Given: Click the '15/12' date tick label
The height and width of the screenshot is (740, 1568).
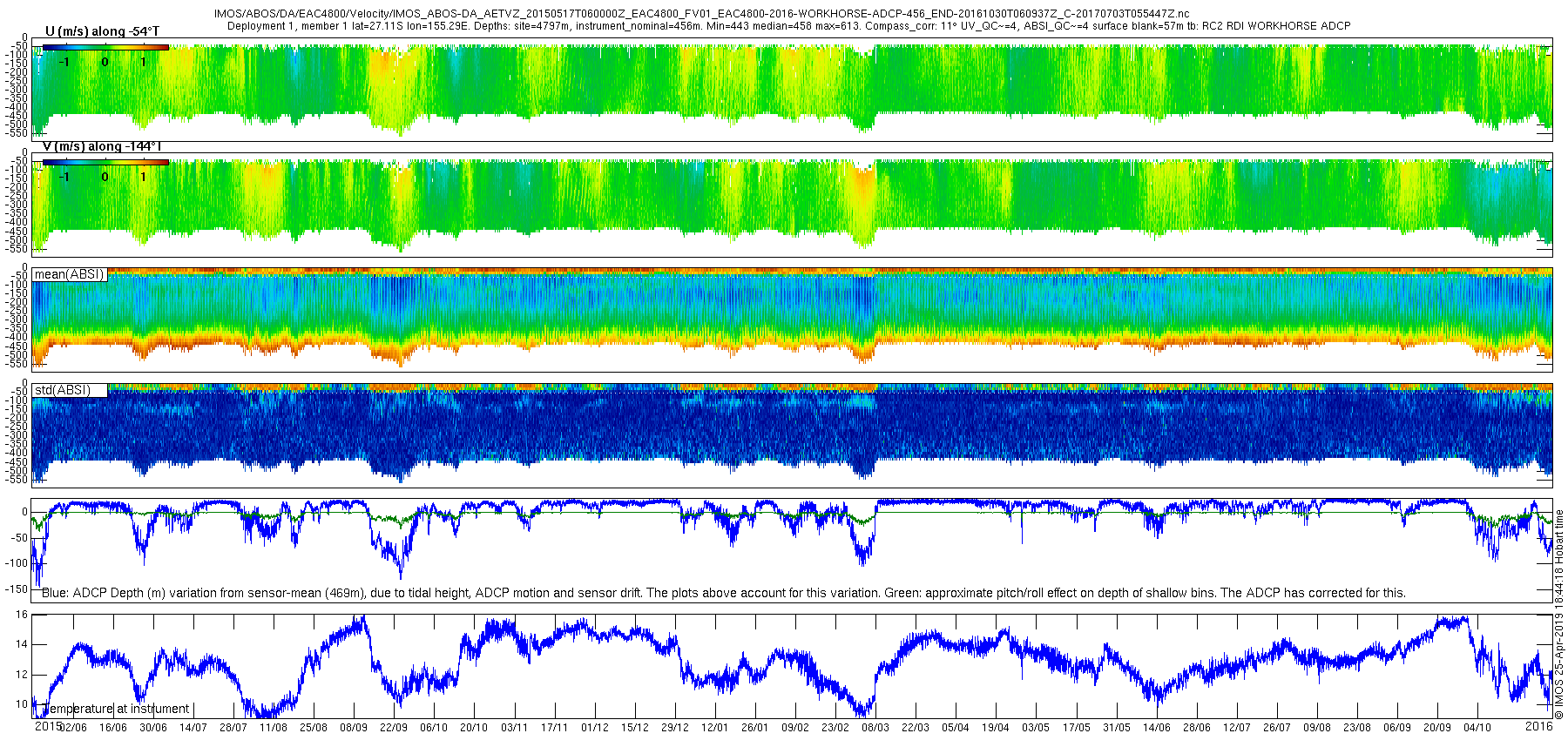Looking at the screenshot, I should pos(635,728).
